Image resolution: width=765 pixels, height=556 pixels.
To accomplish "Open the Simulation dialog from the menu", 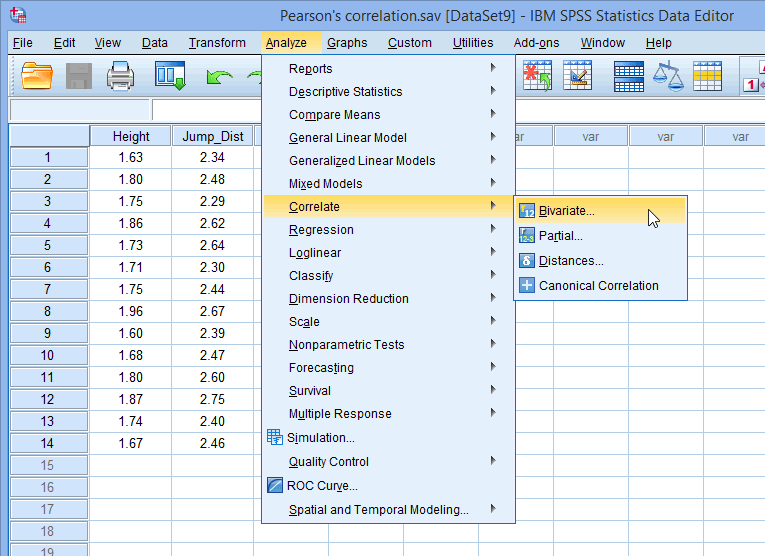I will (320, 437).
